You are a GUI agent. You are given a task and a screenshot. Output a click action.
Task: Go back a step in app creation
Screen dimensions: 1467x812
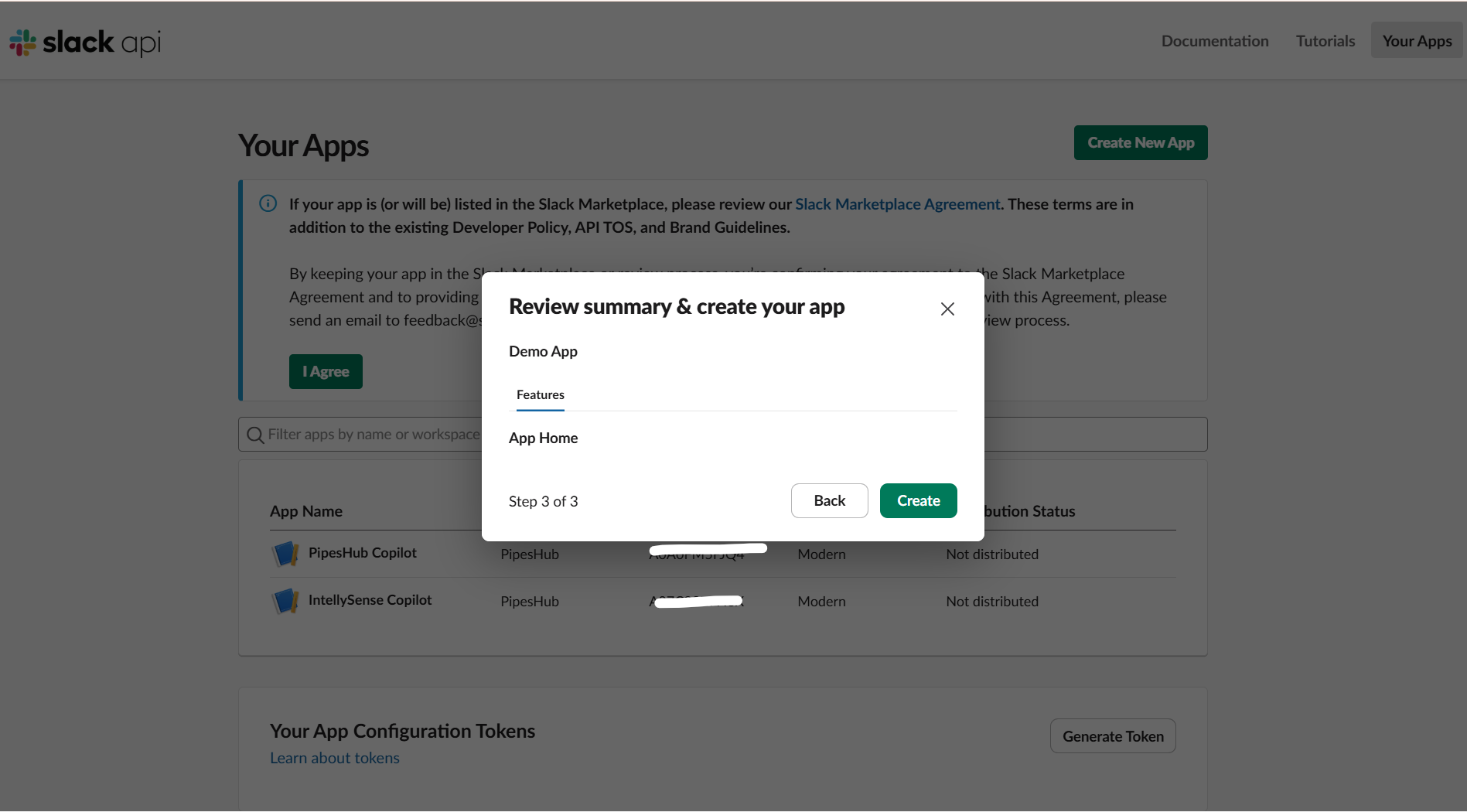tap(829, 500)
